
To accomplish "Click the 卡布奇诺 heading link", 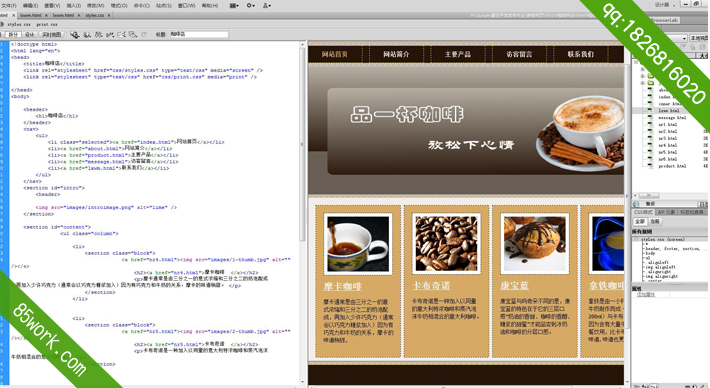I will pyautogui.click(x=431, y=286).
